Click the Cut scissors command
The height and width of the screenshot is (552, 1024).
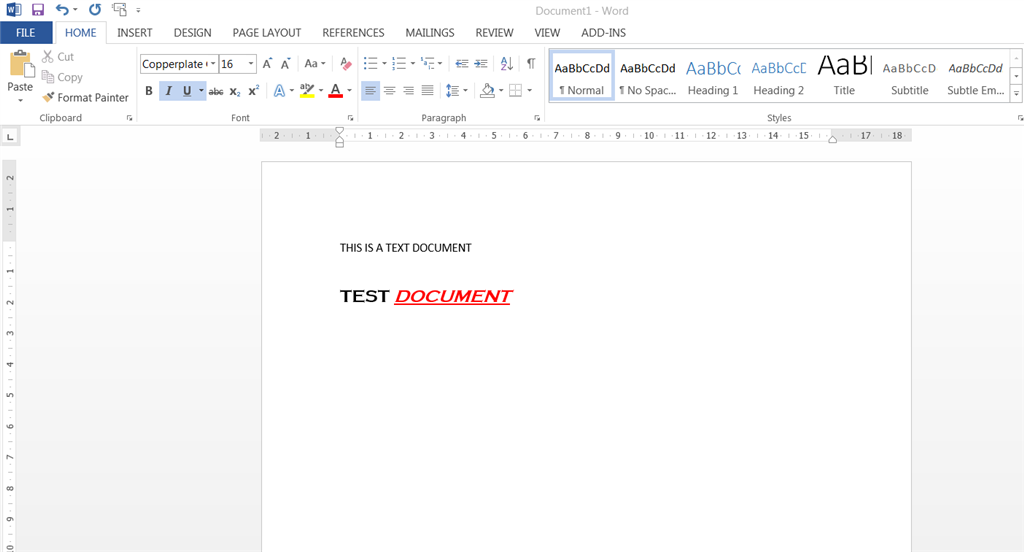(x=58, y=57)
